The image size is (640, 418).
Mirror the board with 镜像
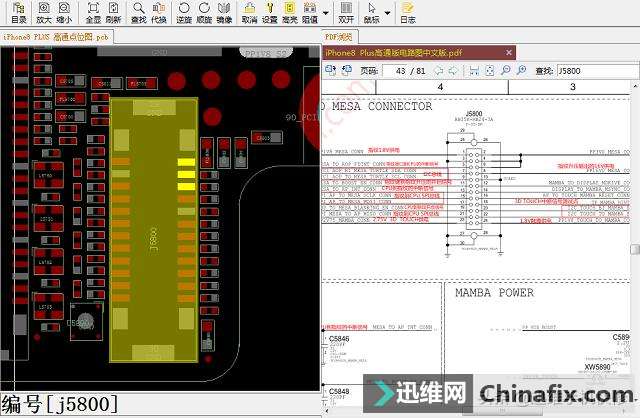(224, 13)
